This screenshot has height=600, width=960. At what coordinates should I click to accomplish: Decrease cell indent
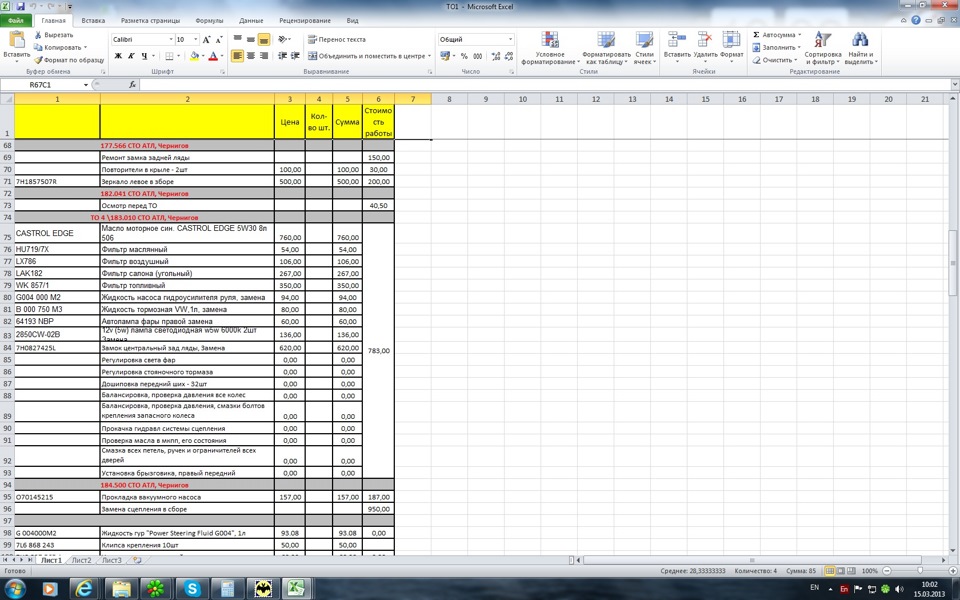point(282,56)
